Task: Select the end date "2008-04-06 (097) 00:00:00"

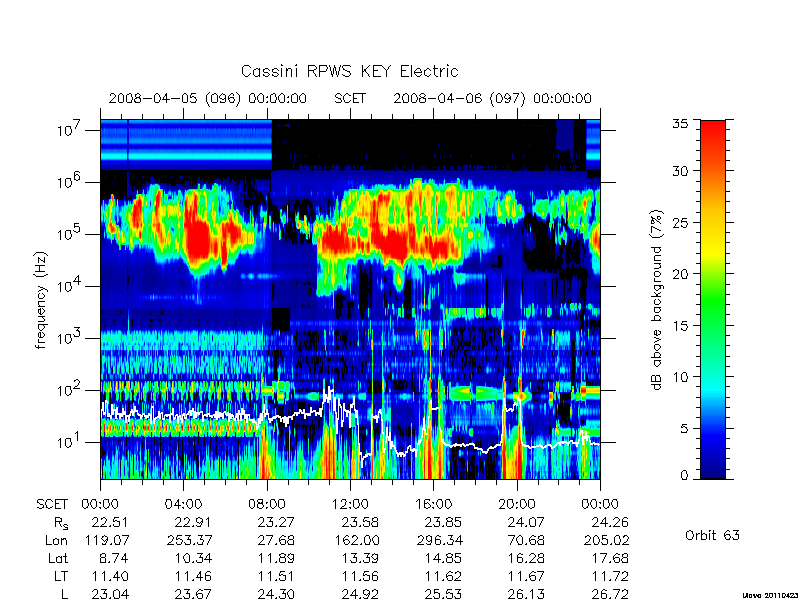Action: (492, 98)
